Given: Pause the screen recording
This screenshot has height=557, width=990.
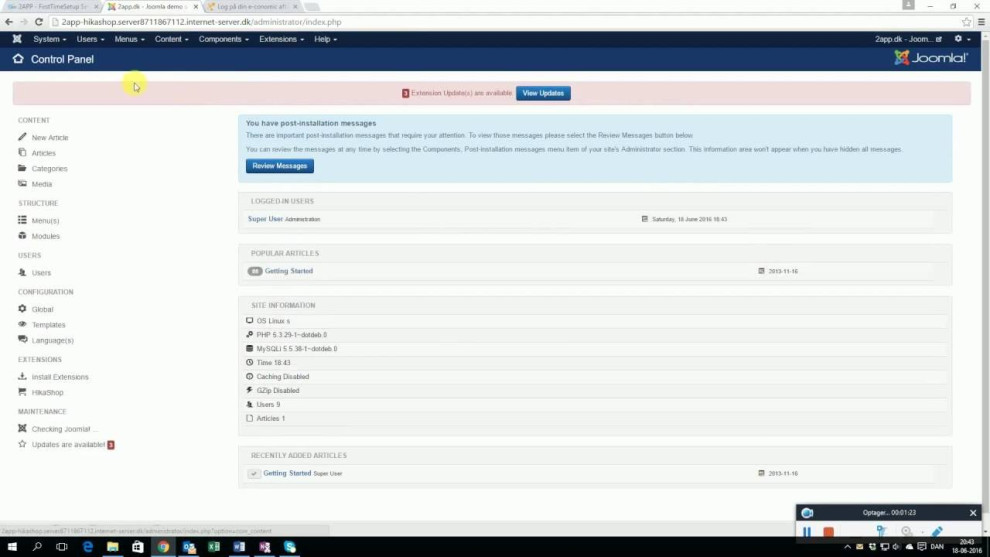Looking at the screenshot, I should (807, 533).
